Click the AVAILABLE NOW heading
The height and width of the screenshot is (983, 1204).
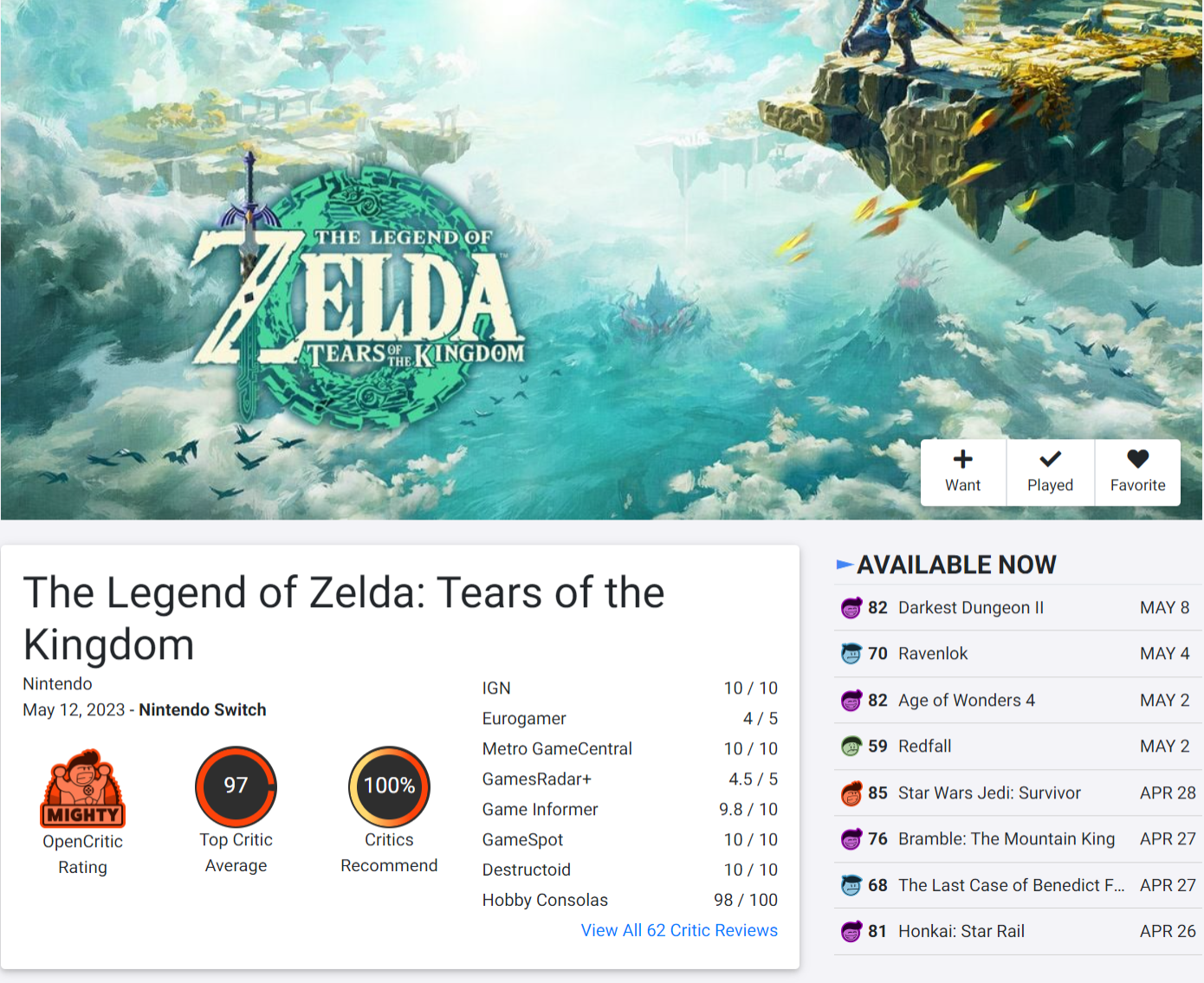point(956,565)
